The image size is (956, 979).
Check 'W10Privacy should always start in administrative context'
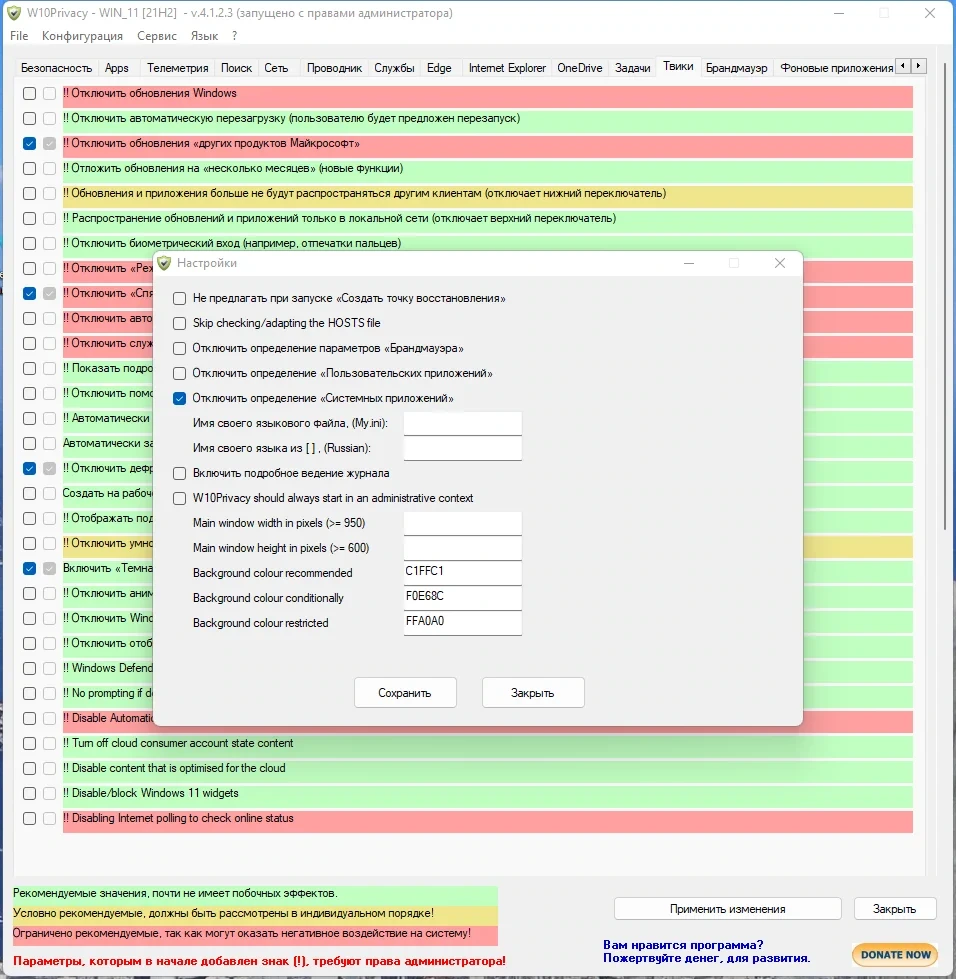point(180,498)
